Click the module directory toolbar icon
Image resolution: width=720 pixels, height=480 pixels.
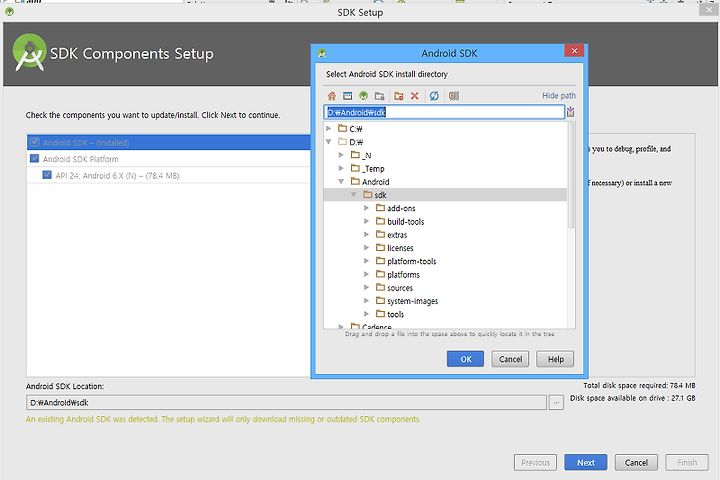coord(379,96)
